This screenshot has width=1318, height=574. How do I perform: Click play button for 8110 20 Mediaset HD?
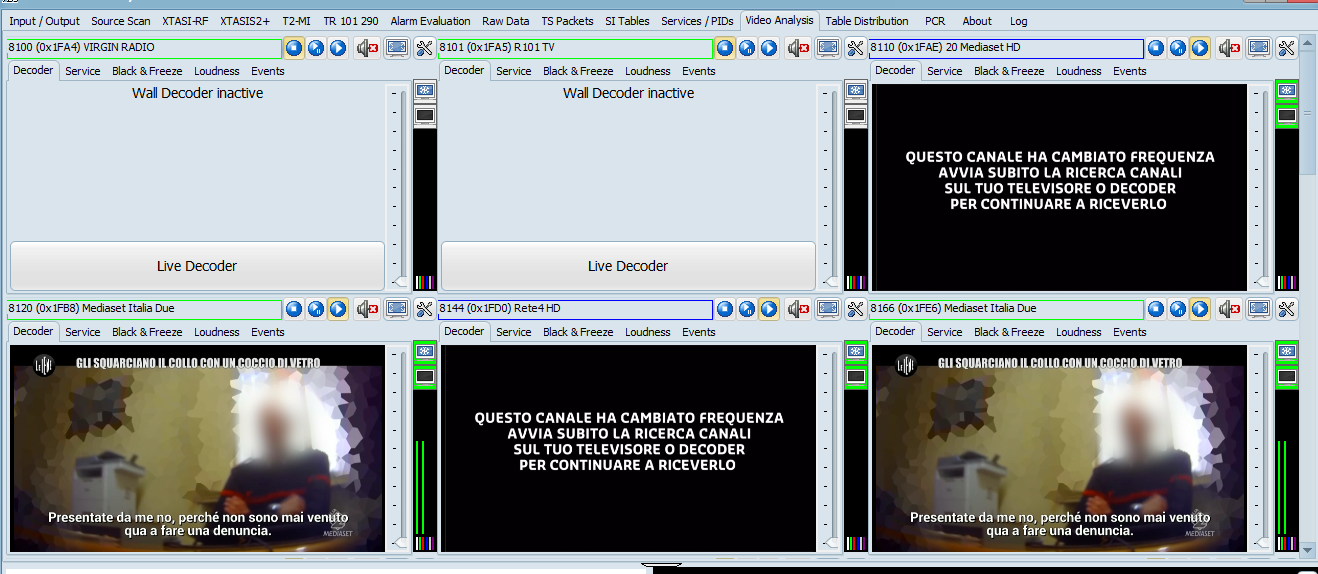[x=1200, y=47]
